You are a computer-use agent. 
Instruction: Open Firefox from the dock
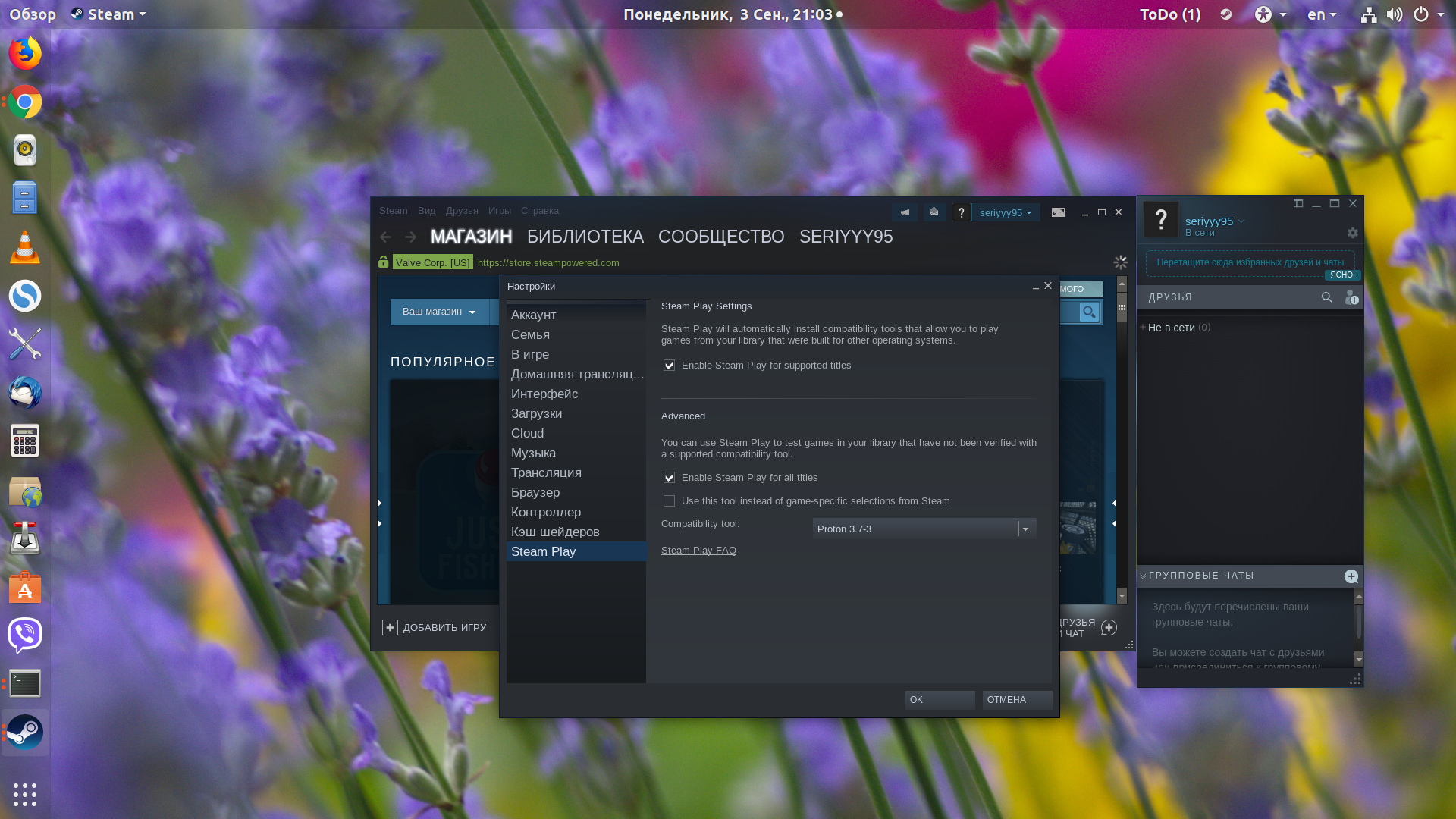coord(25,53)
